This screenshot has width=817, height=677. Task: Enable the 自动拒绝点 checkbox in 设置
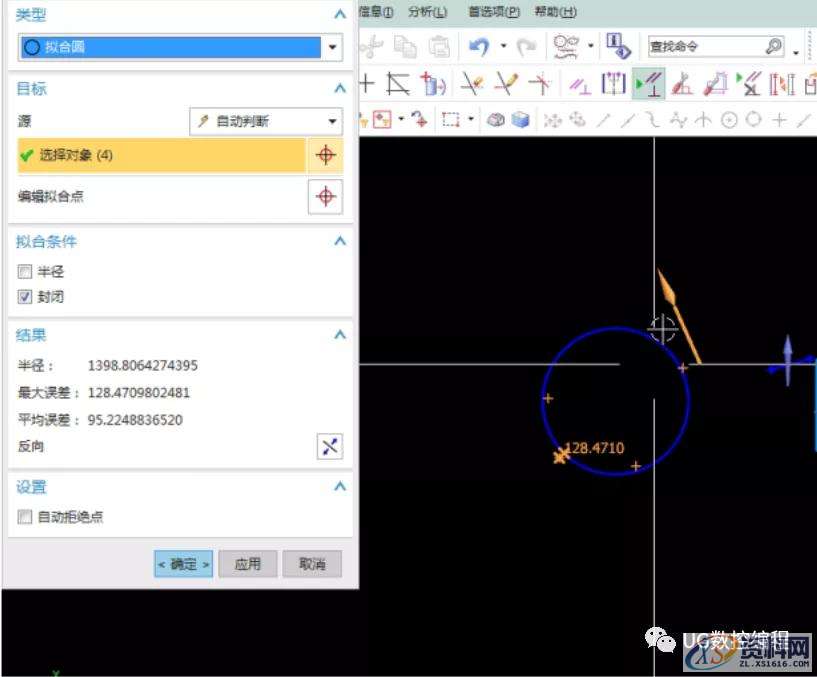click(x=24, y=518)
